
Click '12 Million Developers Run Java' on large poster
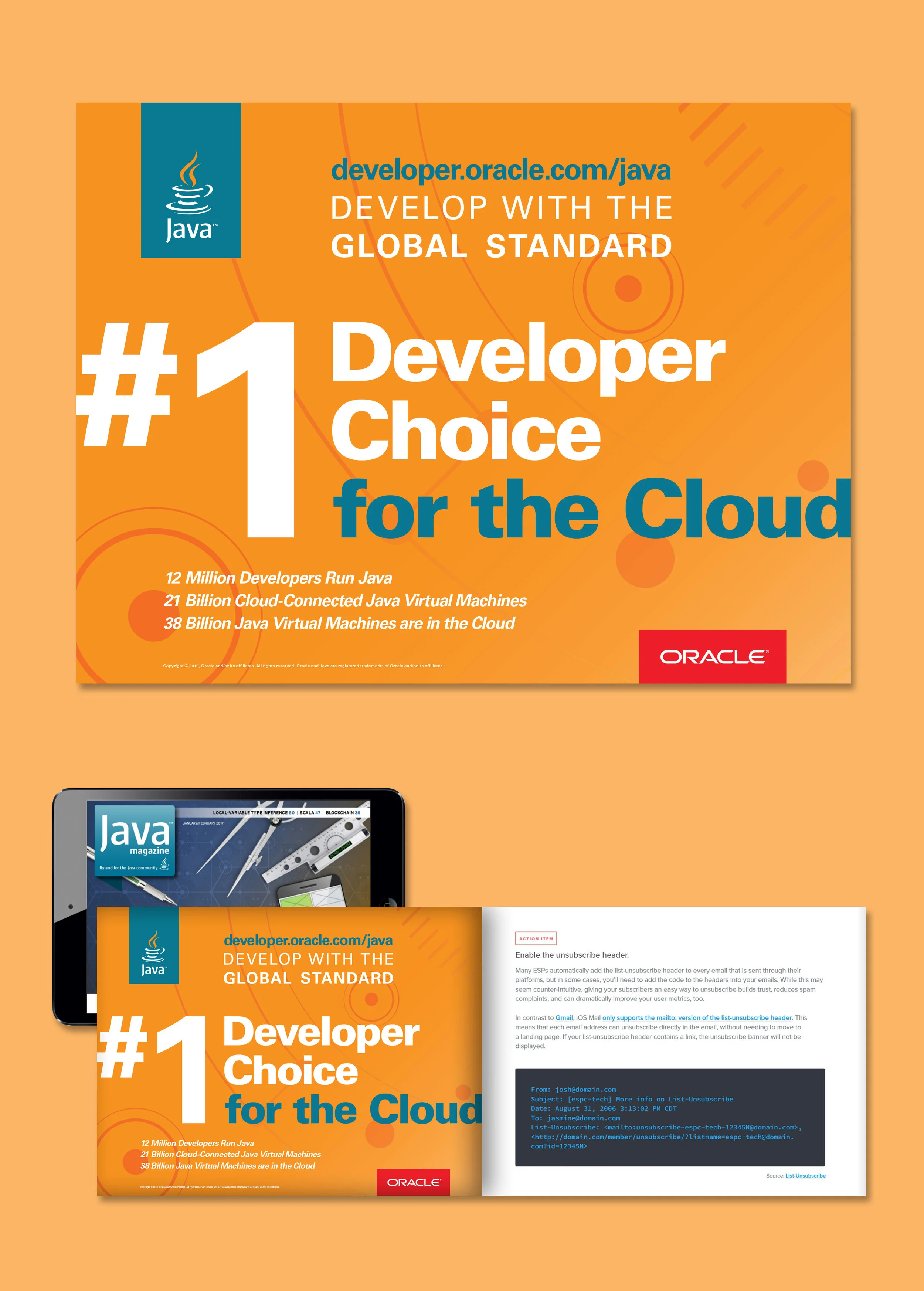click(279, 578)
